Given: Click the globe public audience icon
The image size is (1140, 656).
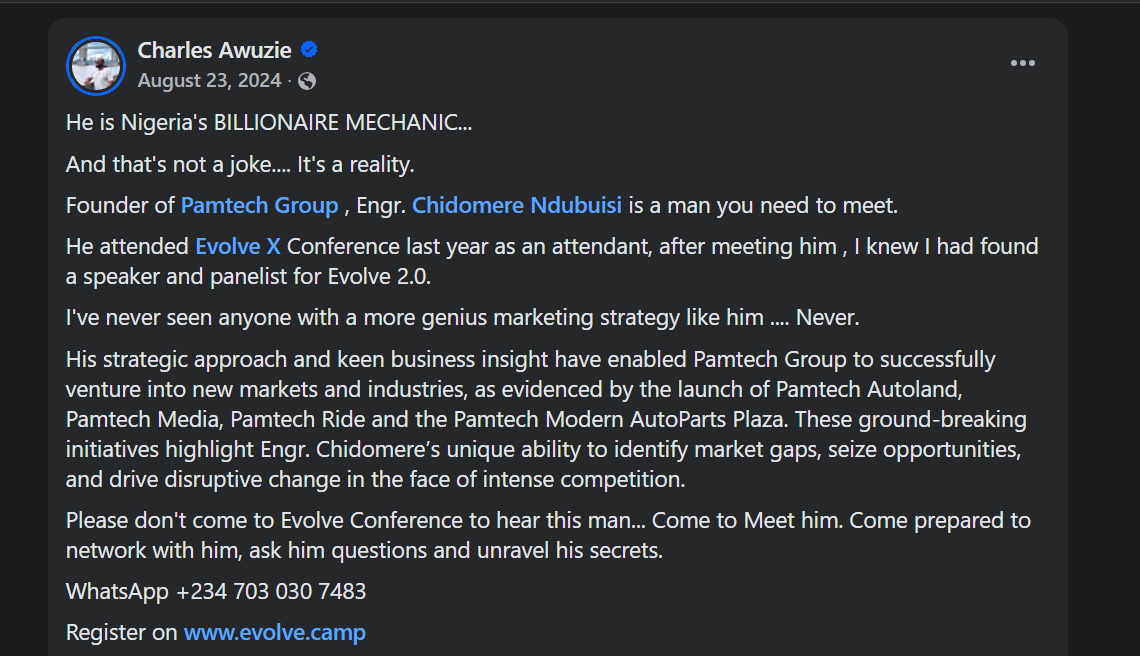Looking at the screenshot, I should (x=307, y=81).
